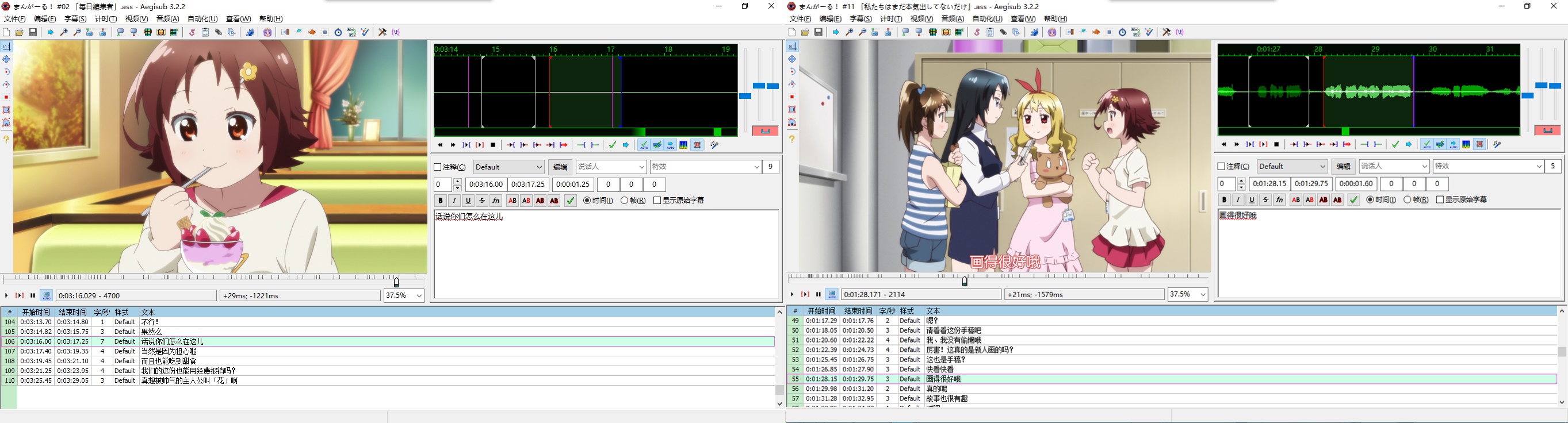Open Default style dropdown in left window
The image size is (1568, 423).
point(509,167)
